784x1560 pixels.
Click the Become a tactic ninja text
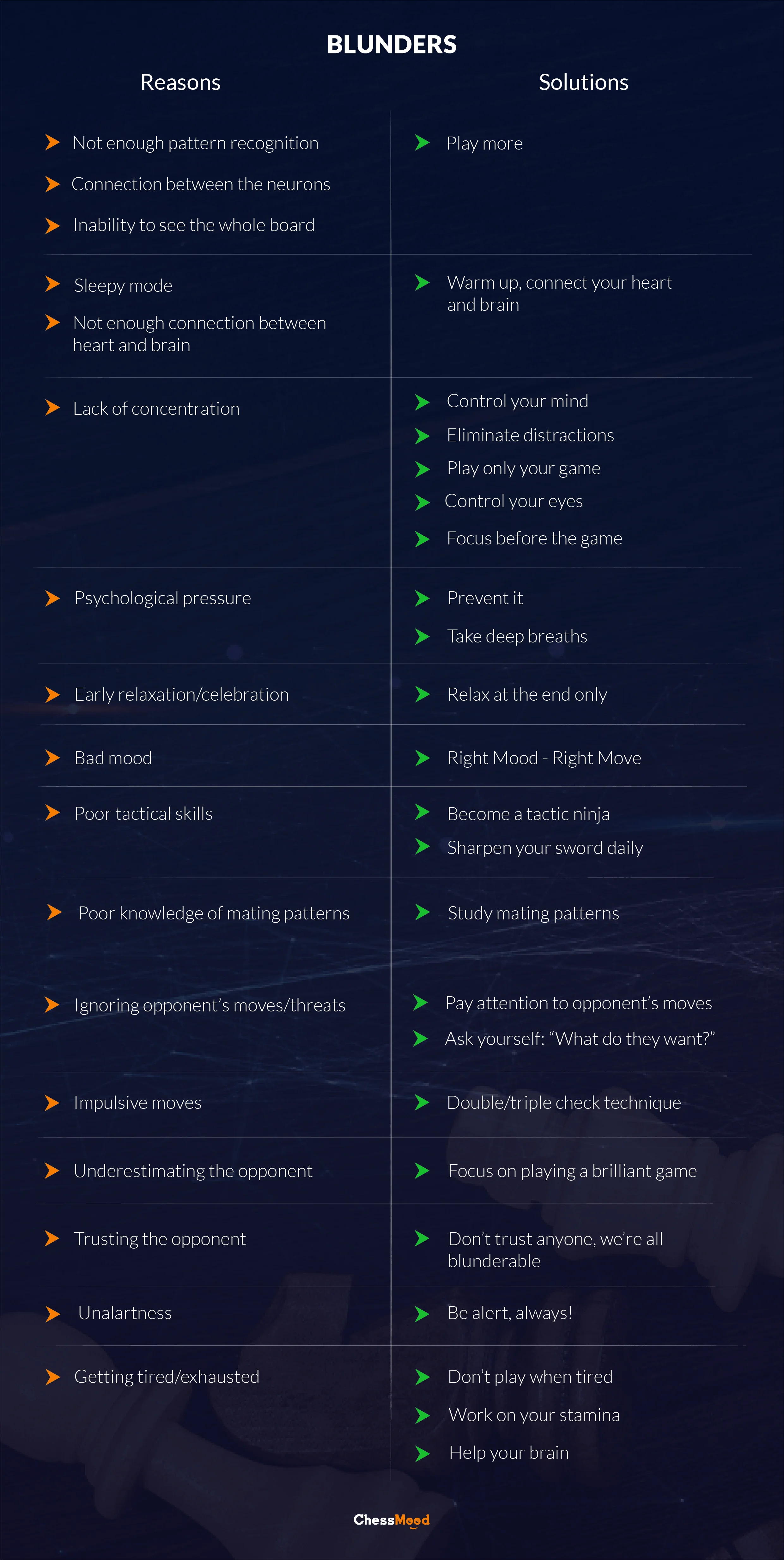tap(528, 814)
